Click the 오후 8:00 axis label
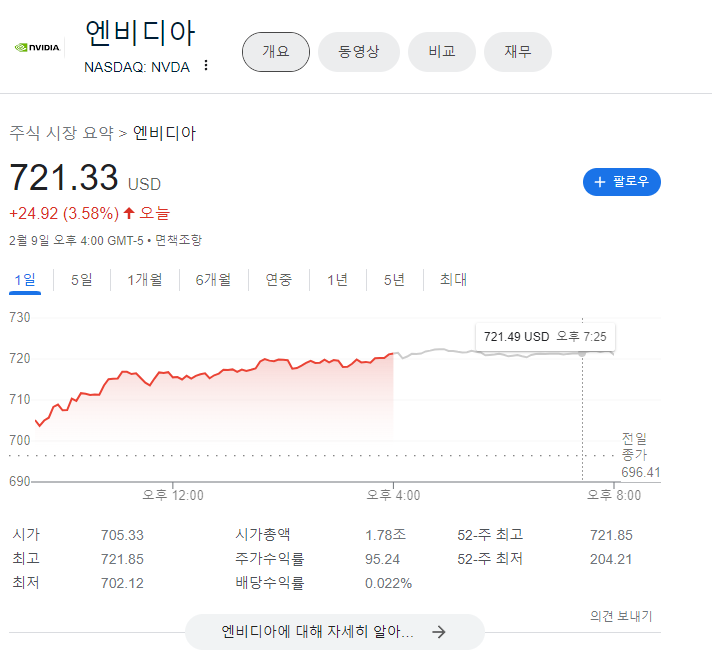The height and width of the screenshot is (655, 712). click(x=614, y=495)
